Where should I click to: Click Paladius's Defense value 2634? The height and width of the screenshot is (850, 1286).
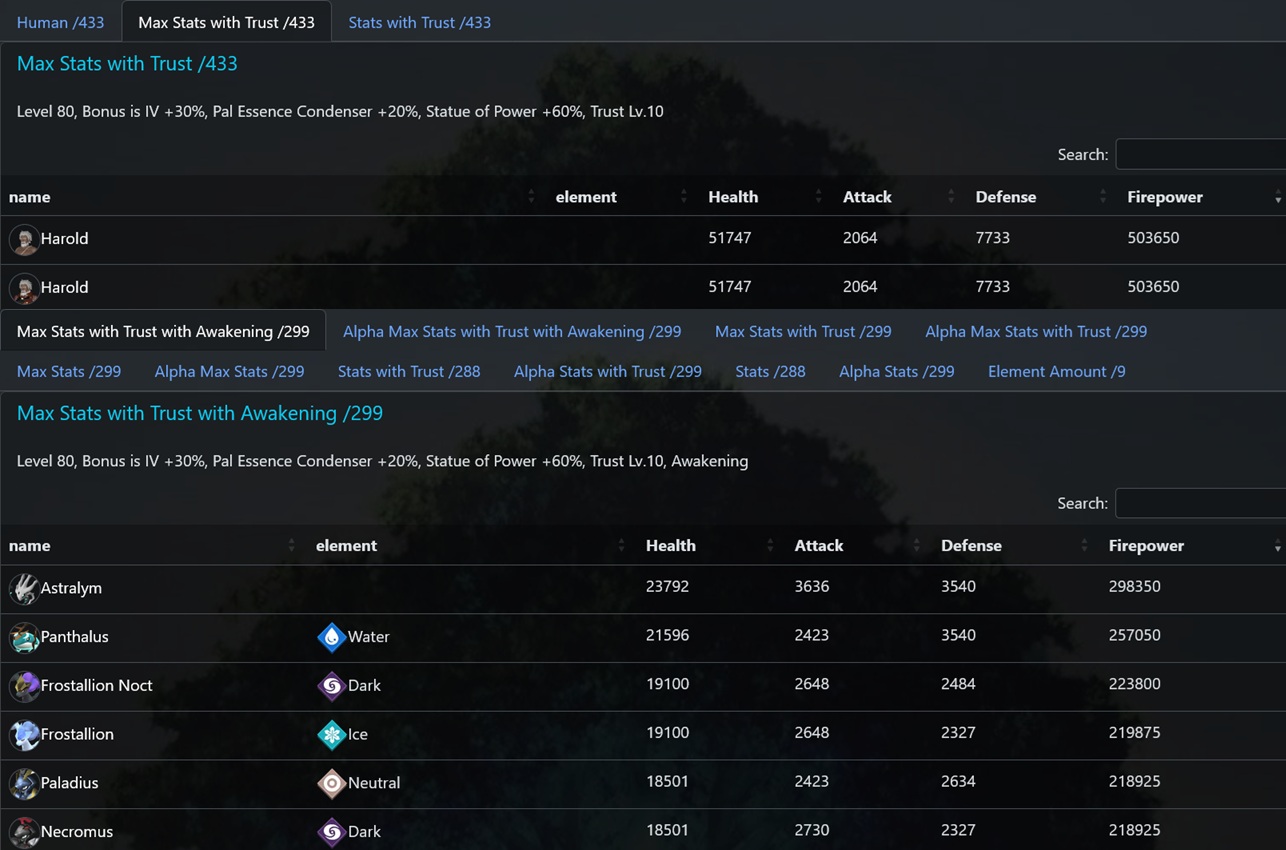pos(958,782)
